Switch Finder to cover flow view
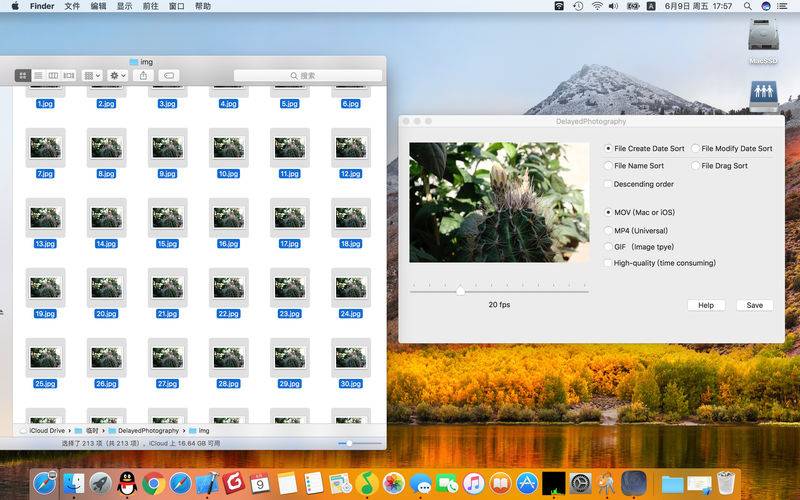This screenshot has width=800, height=500. [69, 76]
